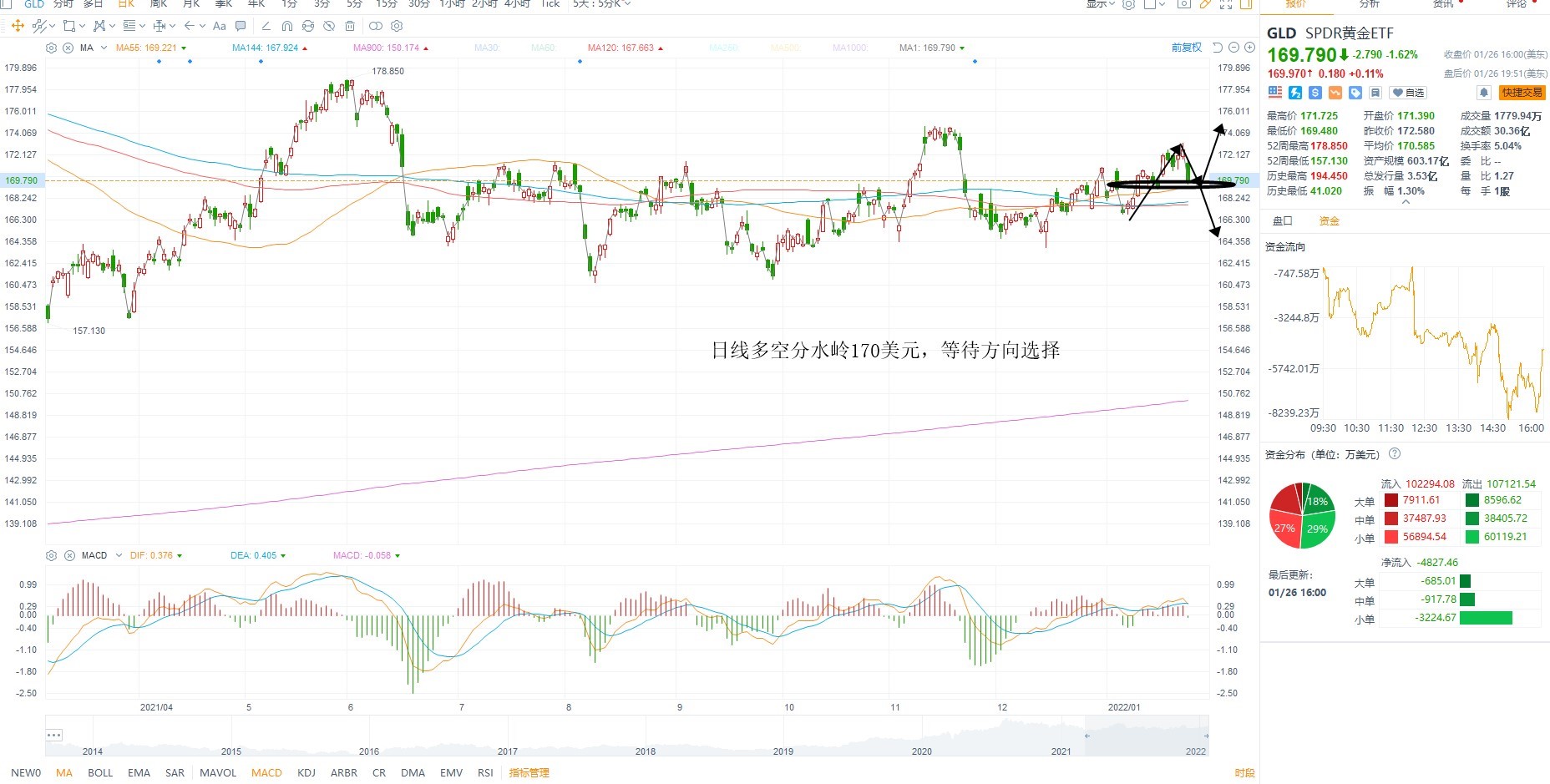The image size is (1550, 784).
Task: Click the sync drawings icon
Action: 308,26
